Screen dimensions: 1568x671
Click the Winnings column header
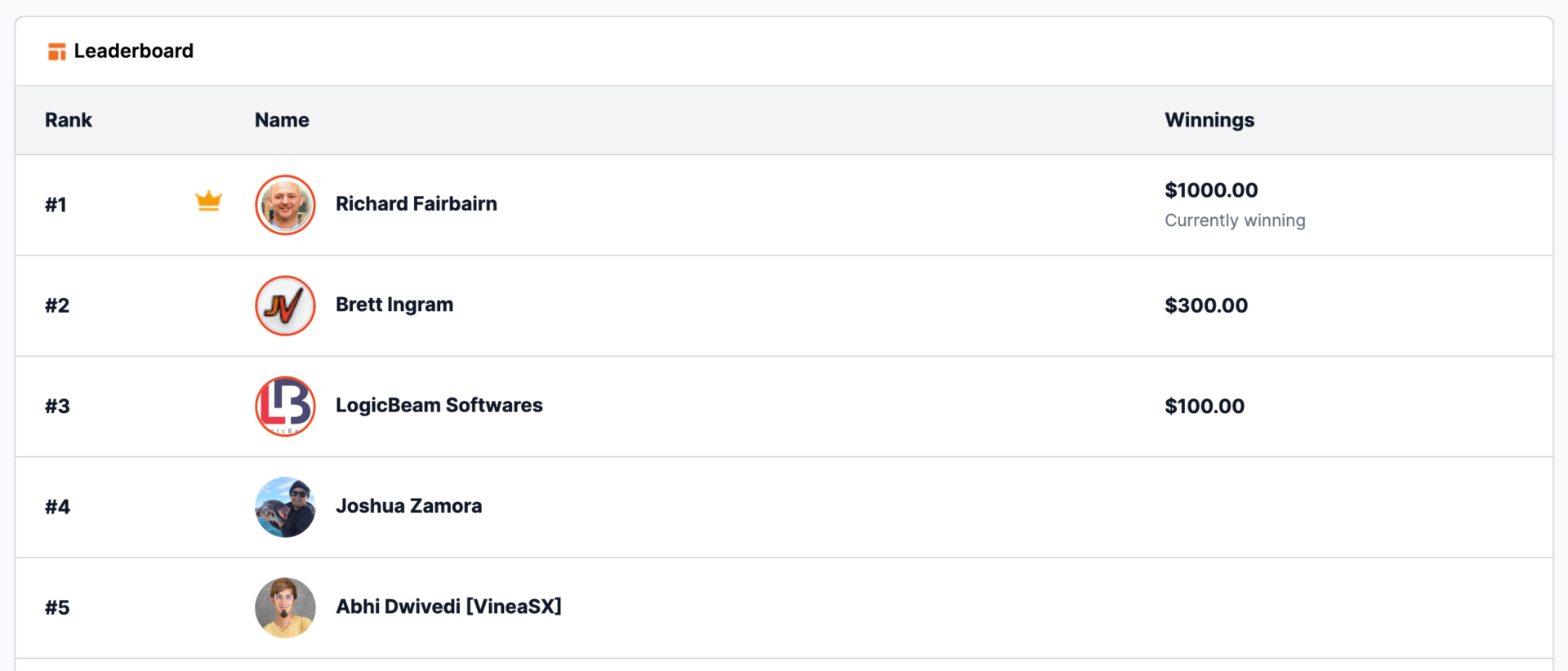tap(1209, 120)
